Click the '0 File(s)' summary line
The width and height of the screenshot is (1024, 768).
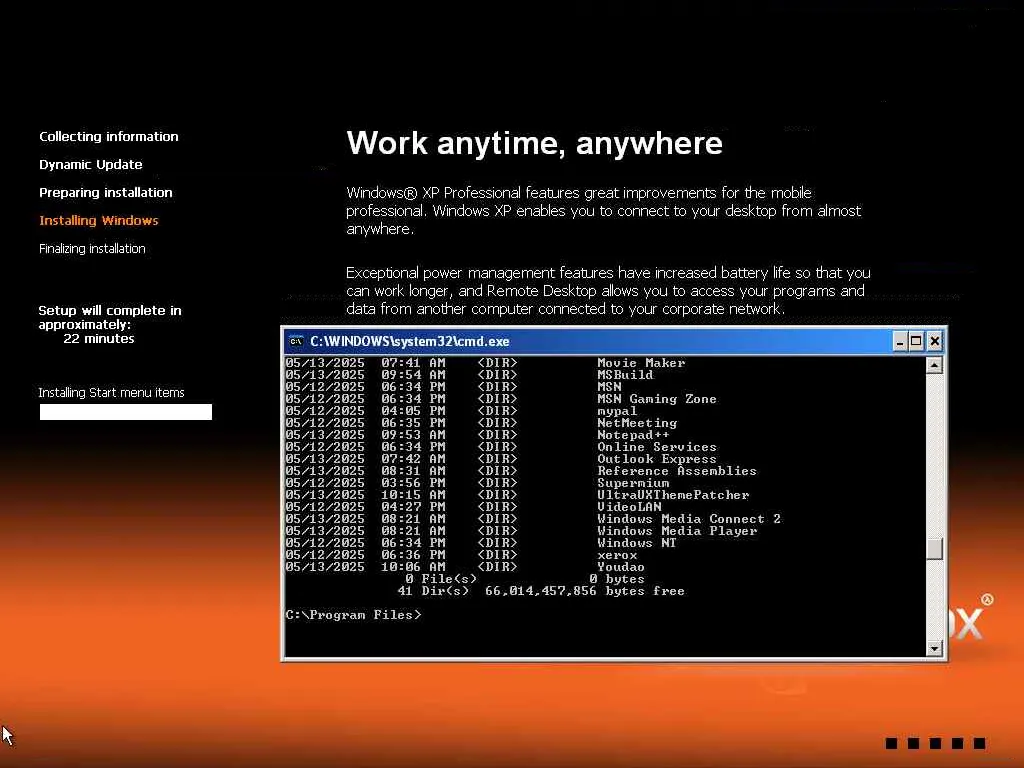pyautogui.click(x=524, y=579)
